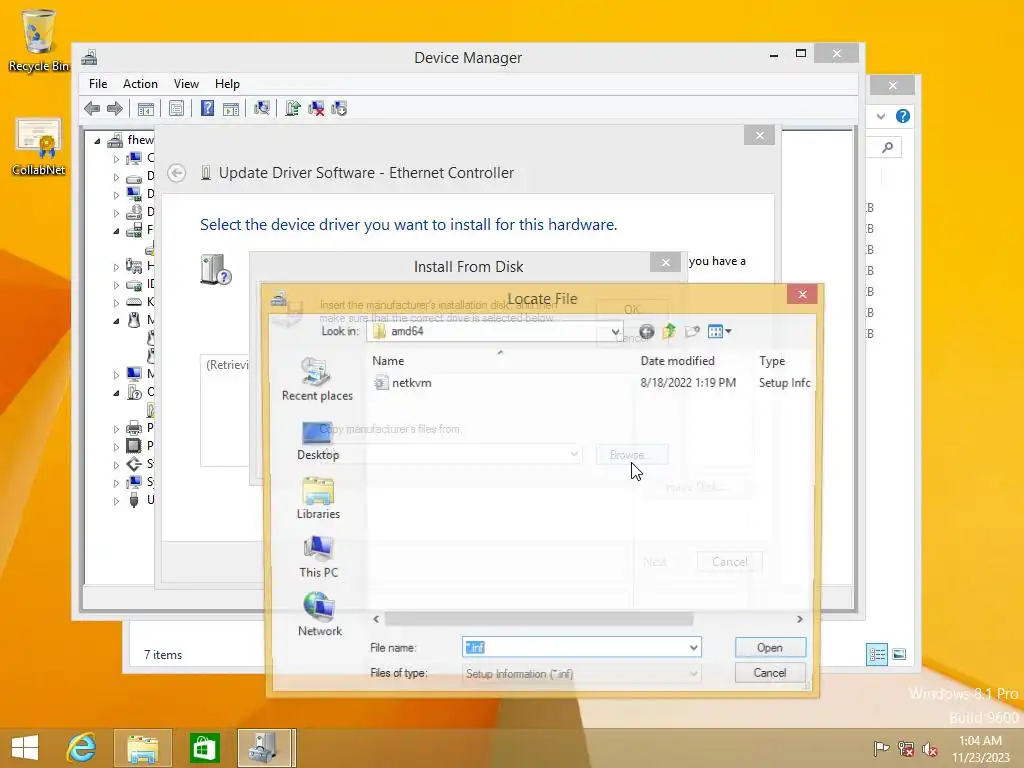Open File Explorer from taskbar
This screenshot has height=768, width=1024.
tap(142, 748)
